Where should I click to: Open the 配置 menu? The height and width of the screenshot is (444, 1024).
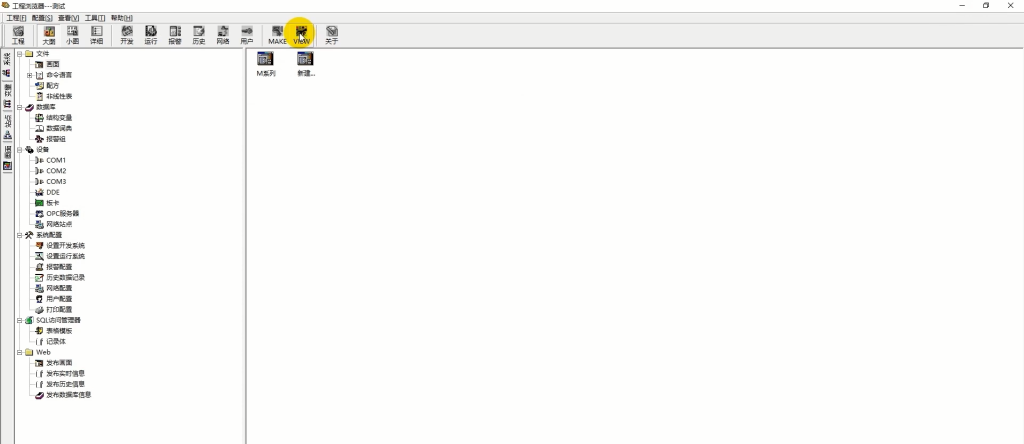42,18
